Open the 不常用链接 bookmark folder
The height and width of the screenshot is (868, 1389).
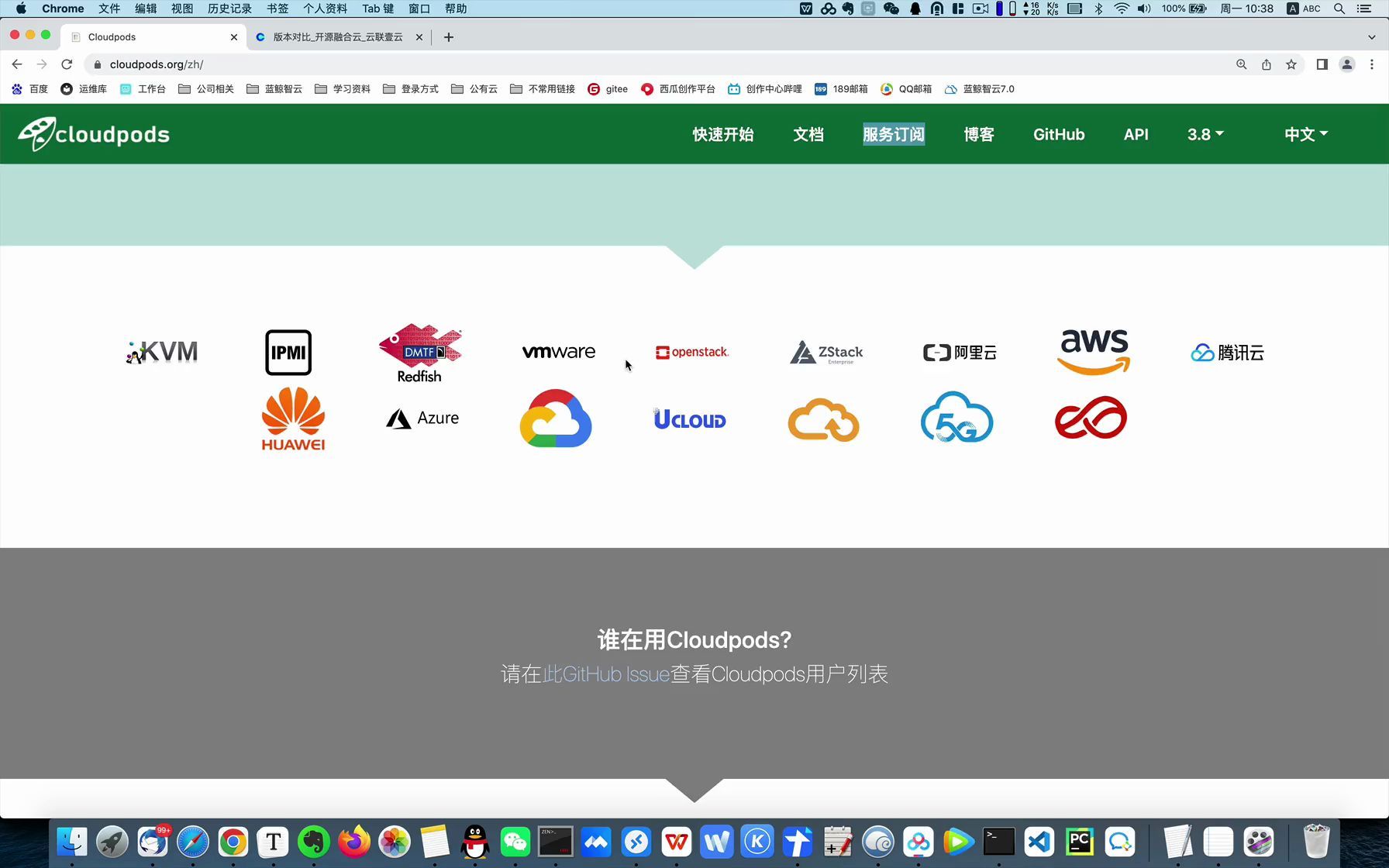coord(543,89)
